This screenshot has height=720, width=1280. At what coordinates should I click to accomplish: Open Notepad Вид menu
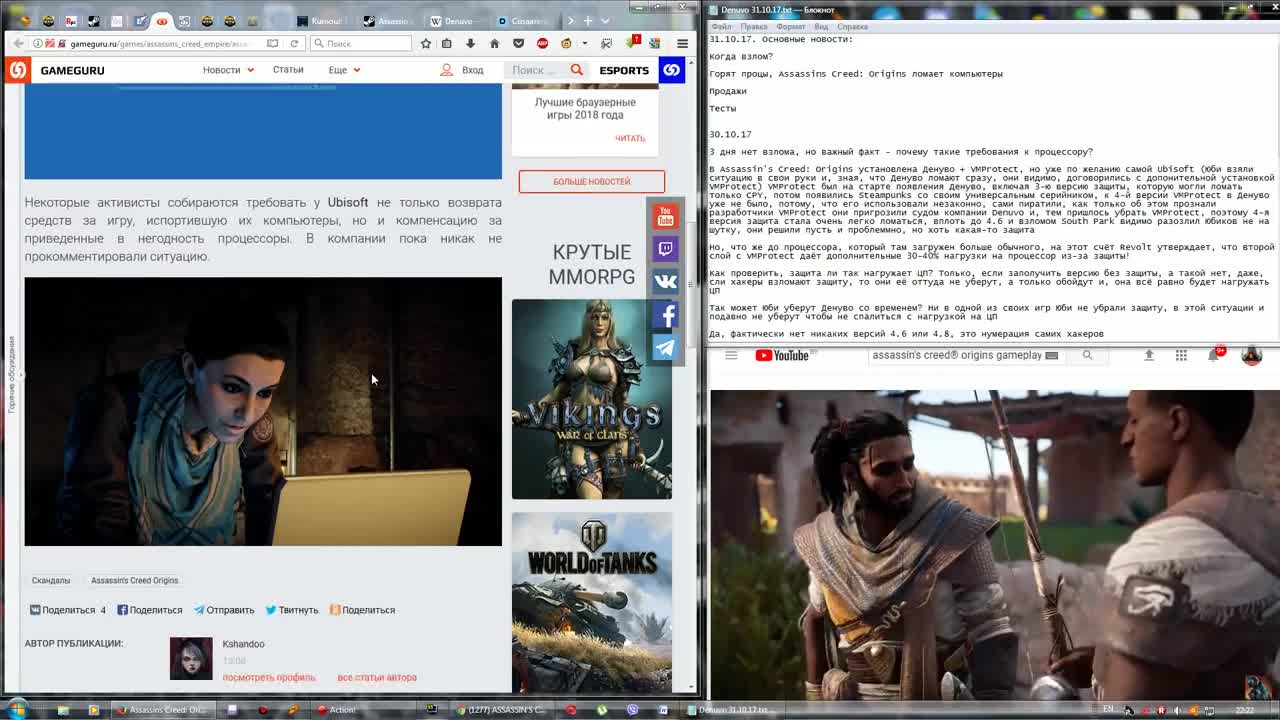pyautogui.click(x=821, y=27)
